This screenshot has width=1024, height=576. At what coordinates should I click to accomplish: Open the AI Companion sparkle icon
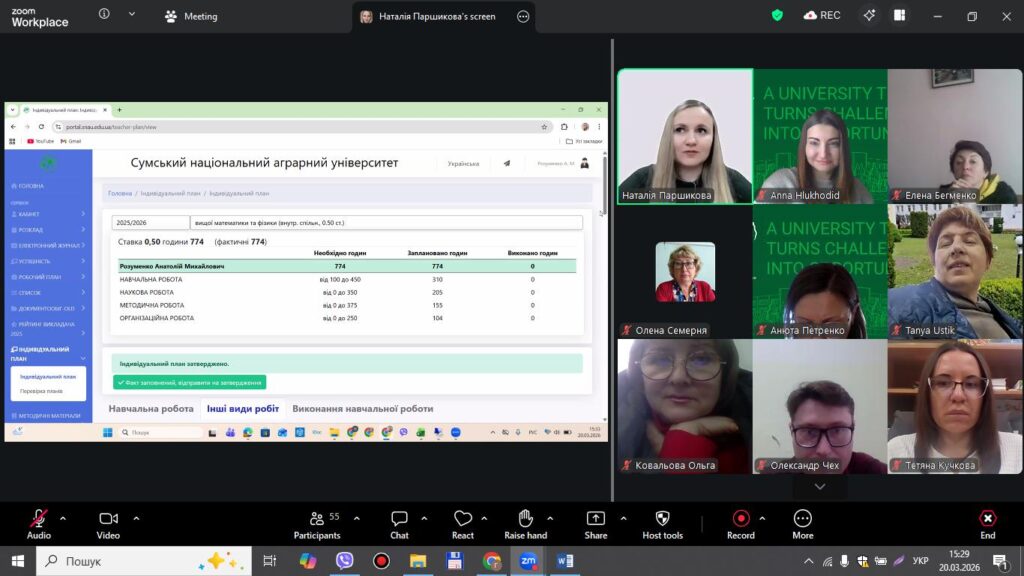(870, 16)
